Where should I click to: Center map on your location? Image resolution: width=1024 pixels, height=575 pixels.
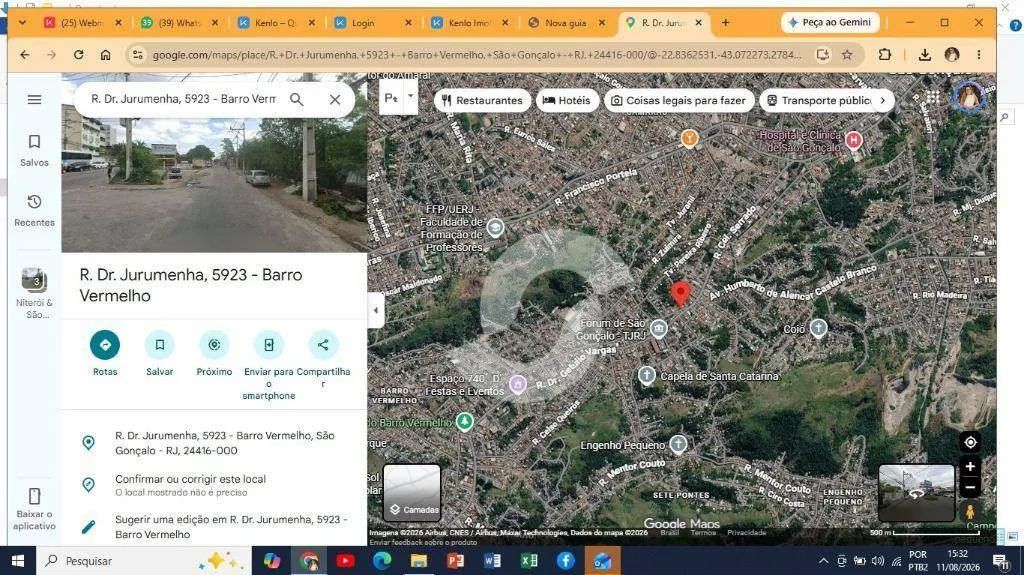(x=970, y=442)
